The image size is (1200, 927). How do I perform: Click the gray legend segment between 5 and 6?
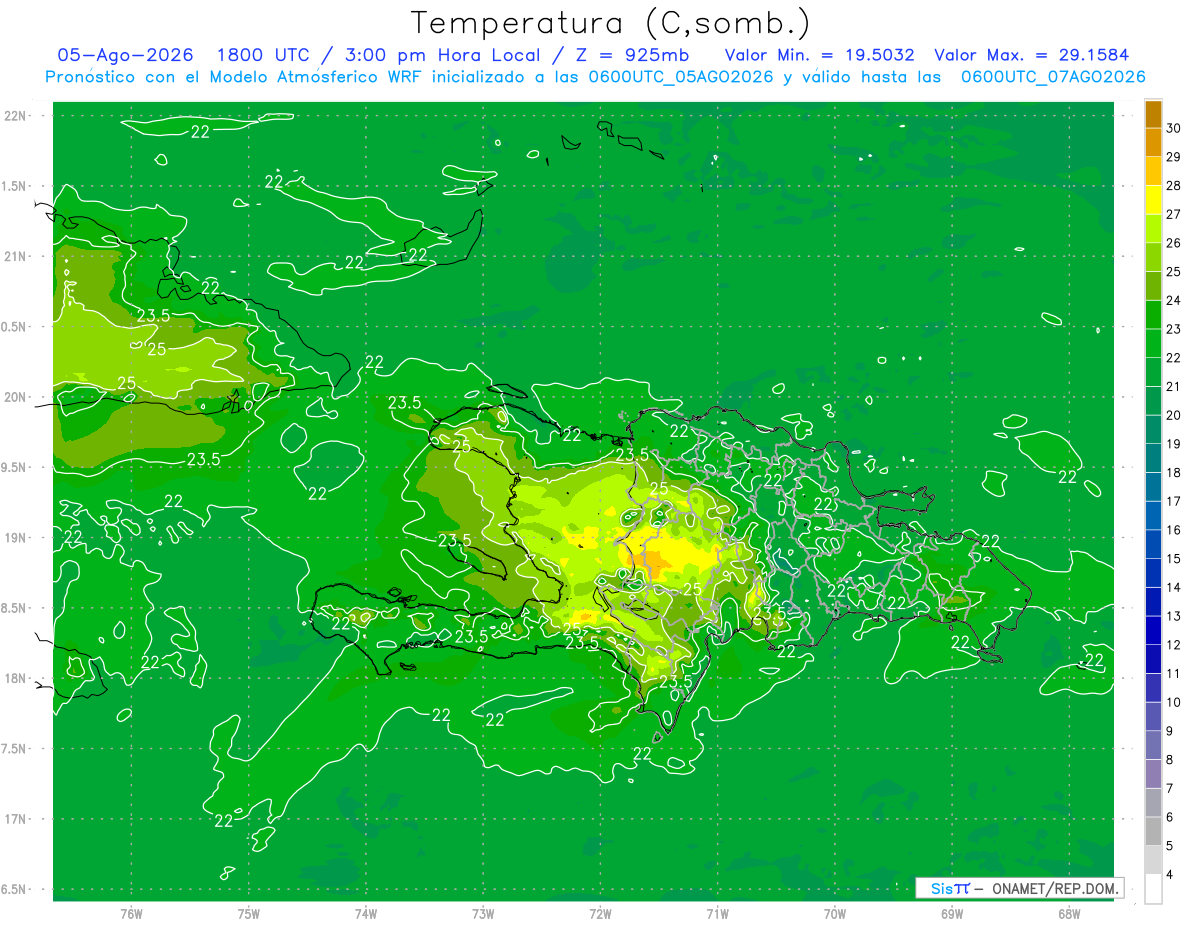(x=1153, y=831)
